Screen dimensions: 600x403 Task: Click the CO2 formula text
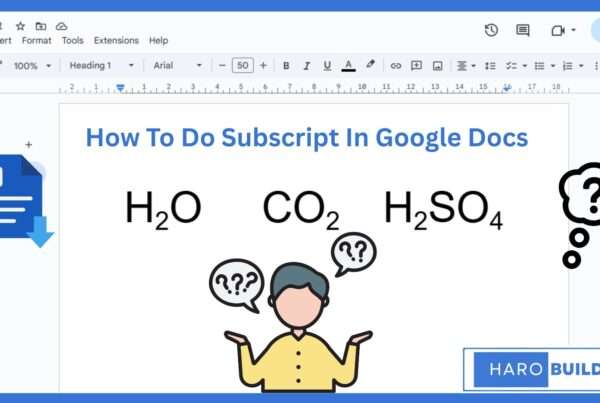click(301, 210)
